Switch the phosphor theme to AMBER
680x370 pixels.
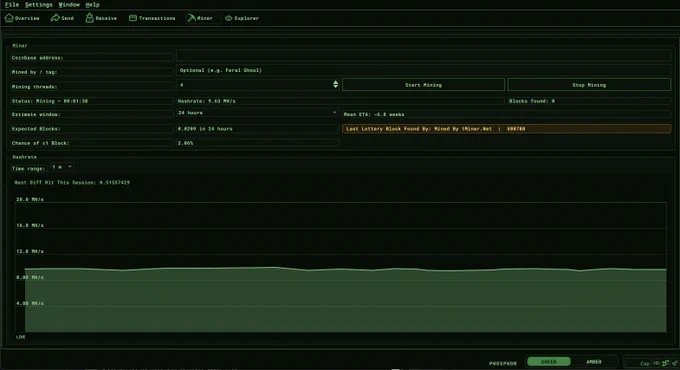pos(594,361)
